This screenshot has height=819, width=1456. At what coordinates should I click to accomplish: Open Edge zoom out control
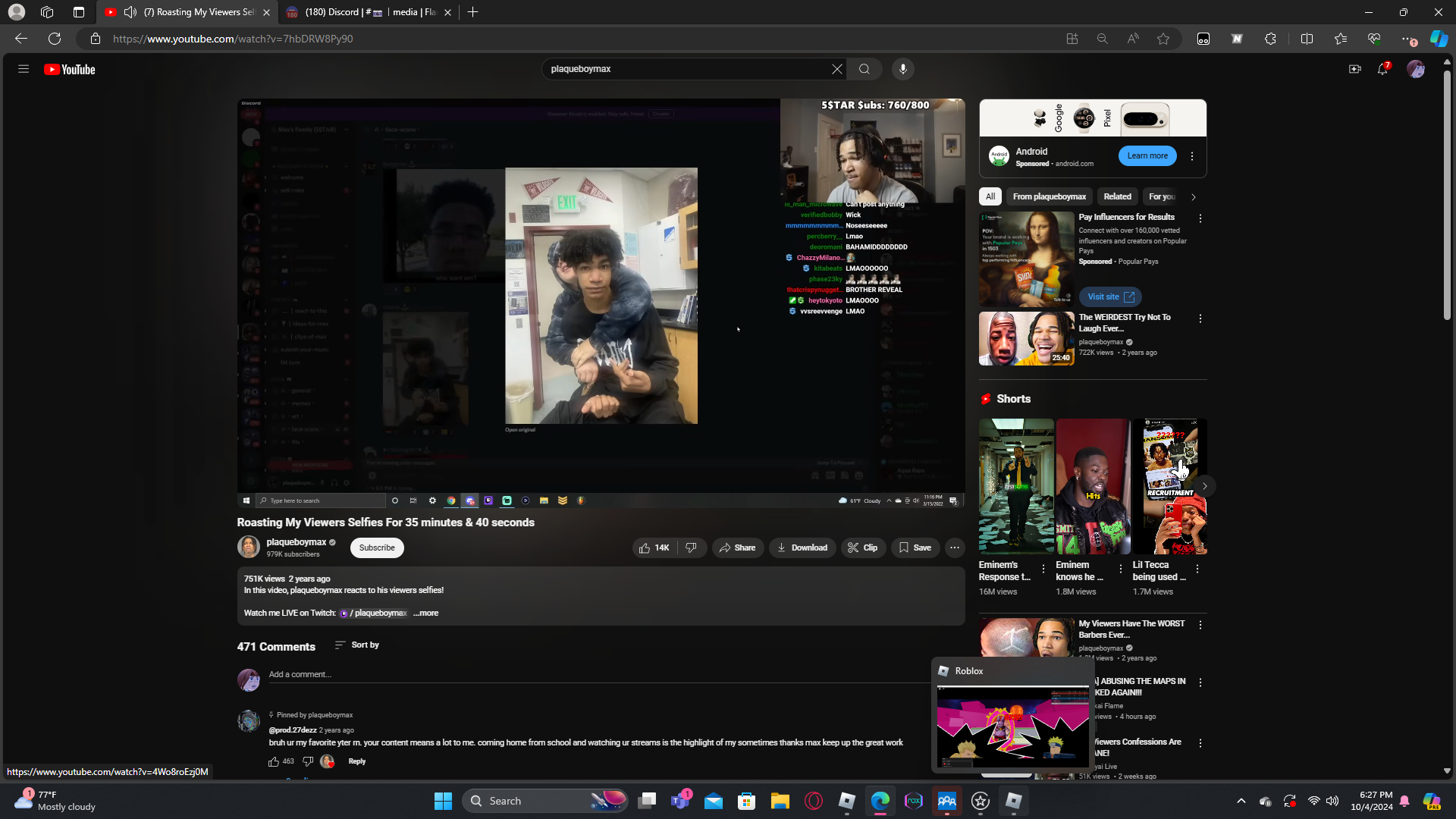tap(1103, 39)
